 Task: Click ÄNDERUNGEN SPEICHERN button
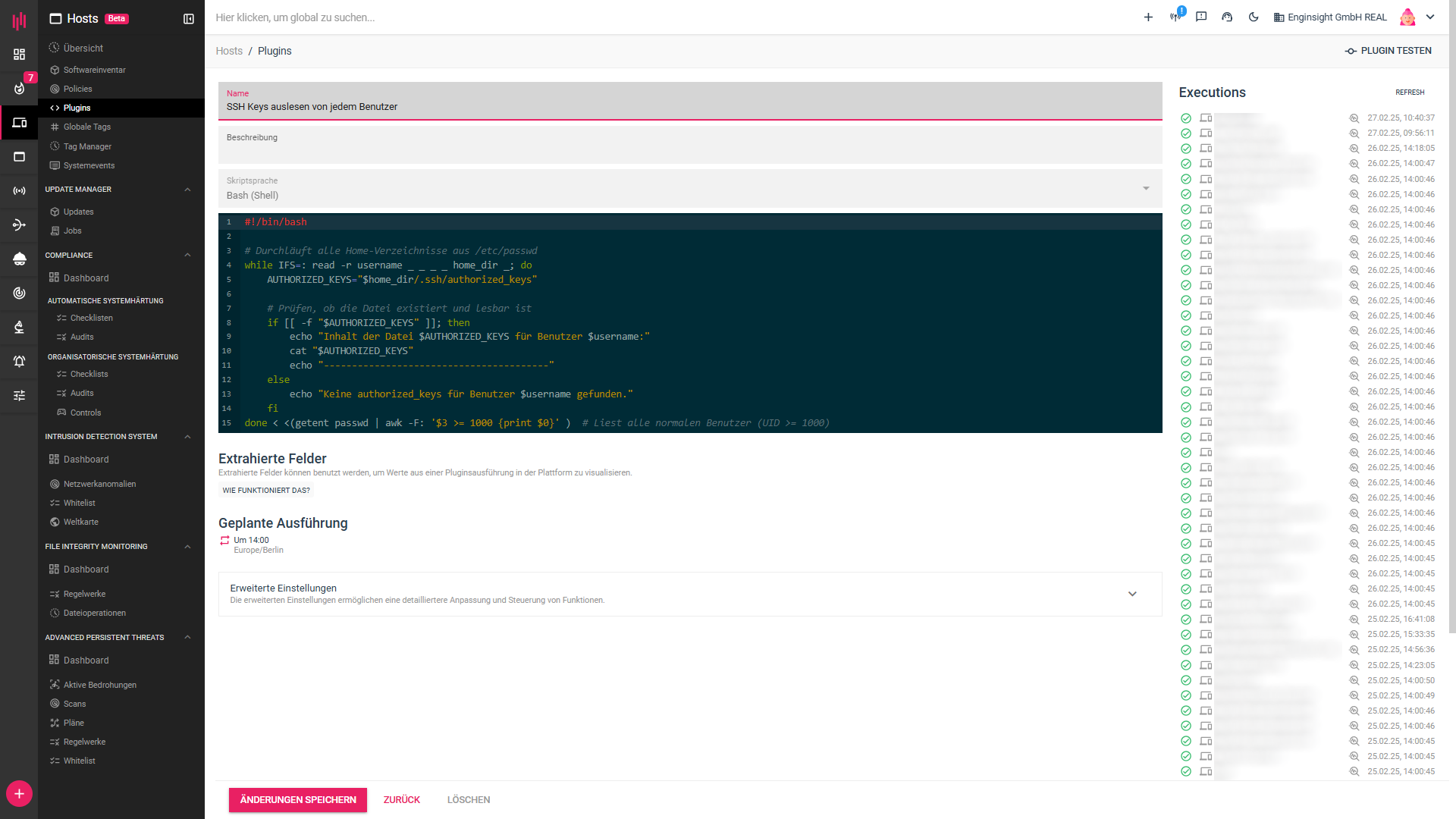coord(298,800)
